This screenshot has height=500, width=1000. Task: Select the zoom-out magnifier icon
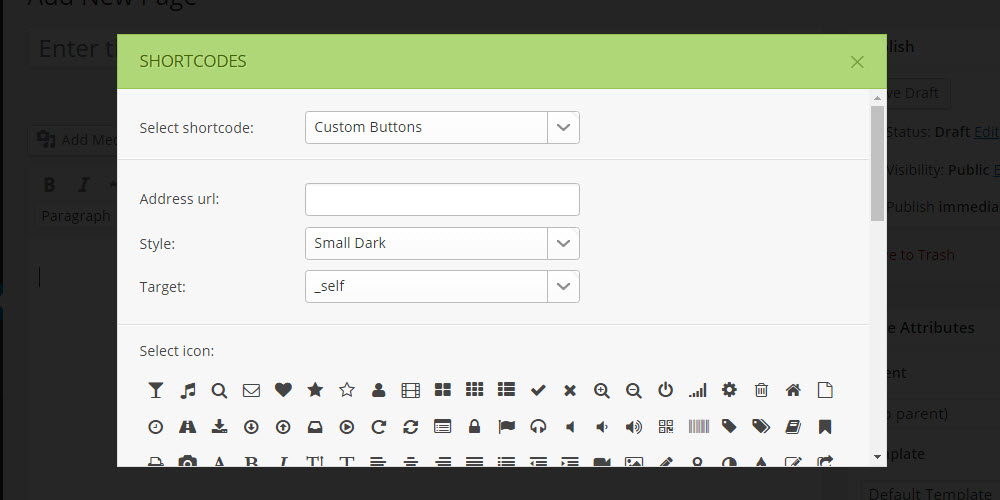tap(634, 390)
